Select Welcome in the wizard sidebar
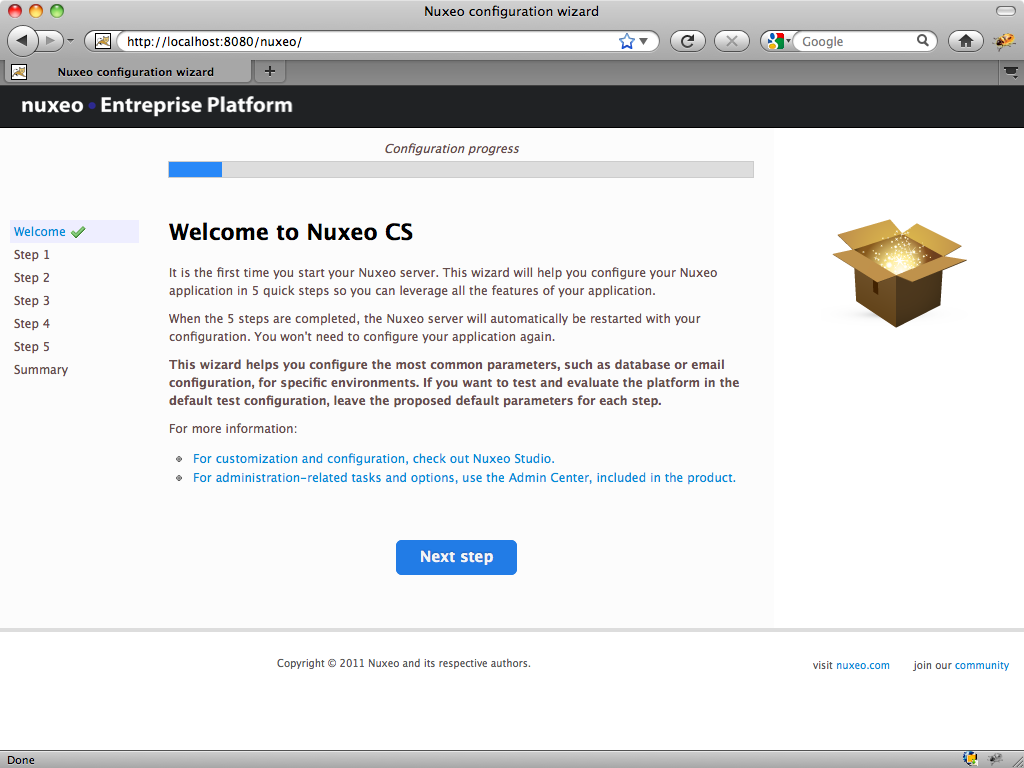 [x=40, y=232]
